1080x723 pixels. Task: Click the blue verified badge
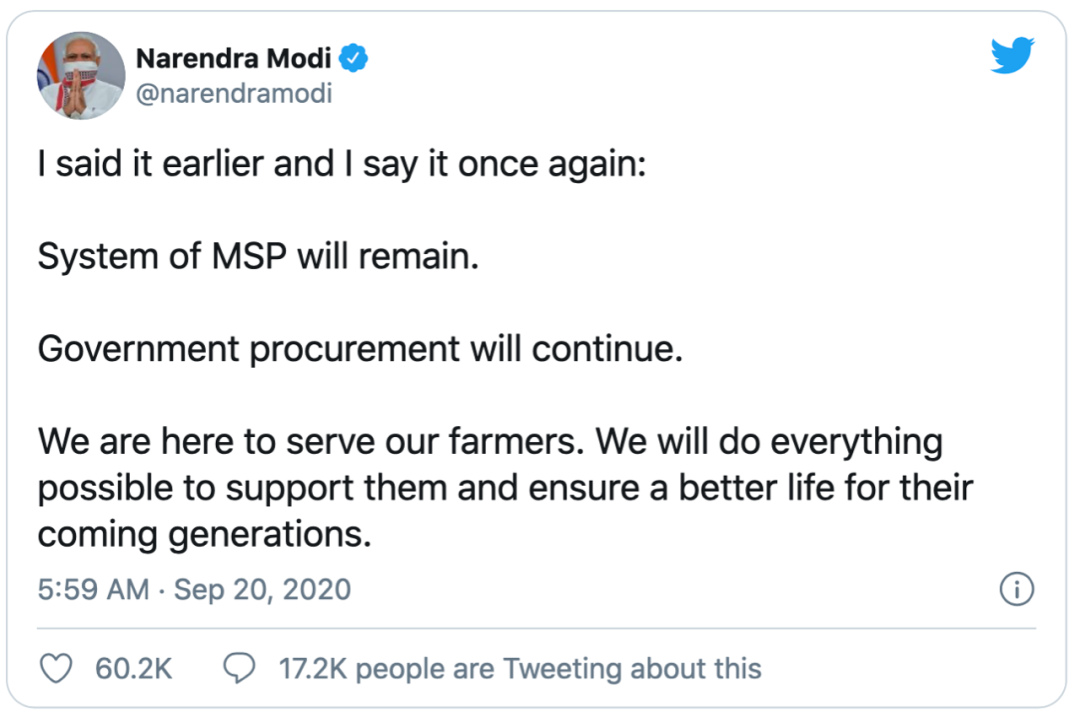(x=353, y=59)
